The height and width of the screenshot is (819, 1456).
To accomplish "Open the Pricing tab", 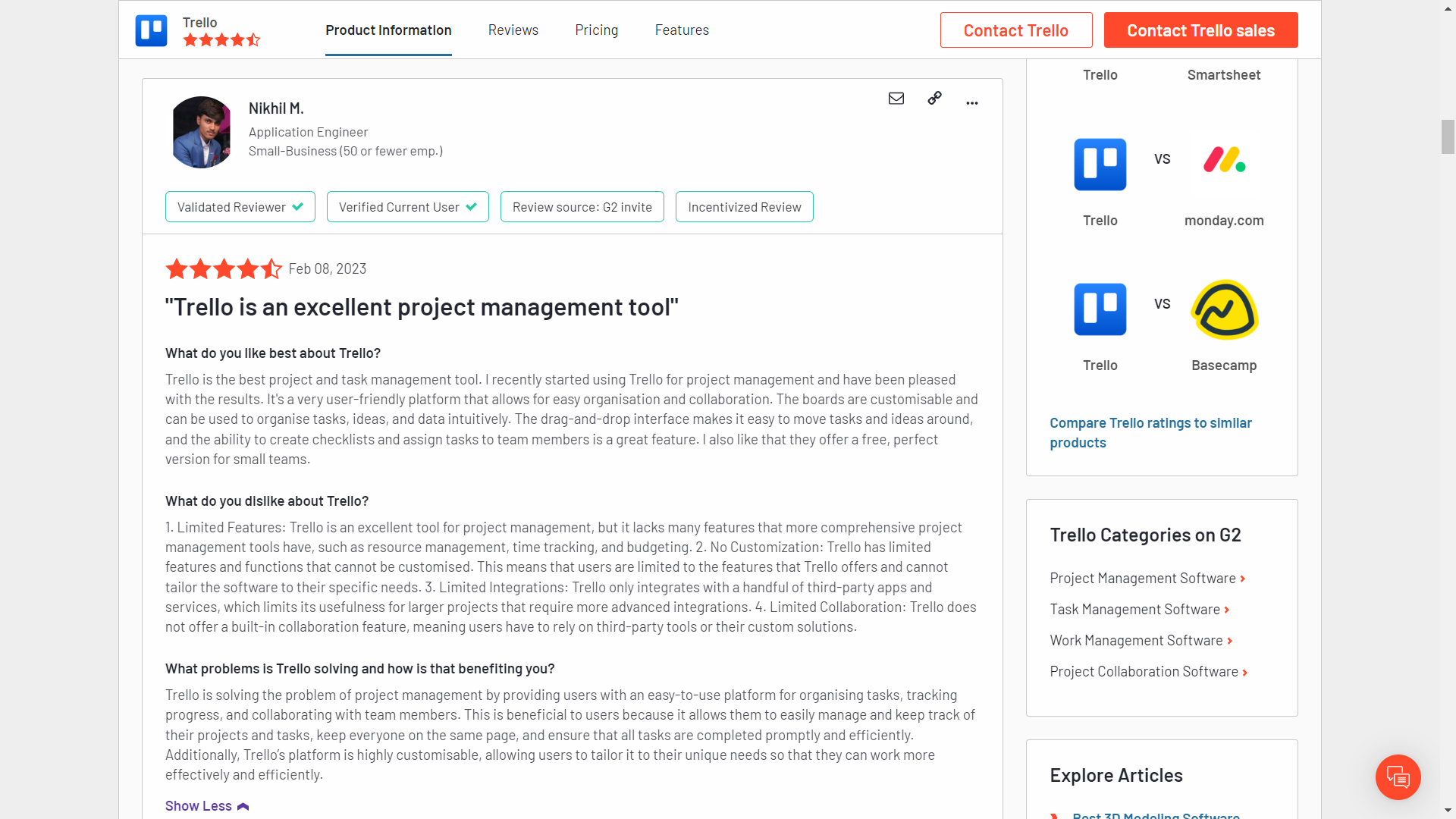I will pyautogui.click(x=596, y=30).
